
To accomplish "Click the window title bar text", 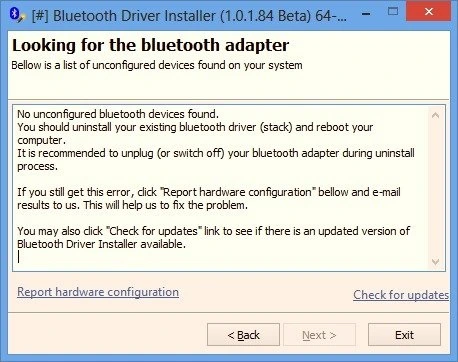I will click(x=189, y=16).
